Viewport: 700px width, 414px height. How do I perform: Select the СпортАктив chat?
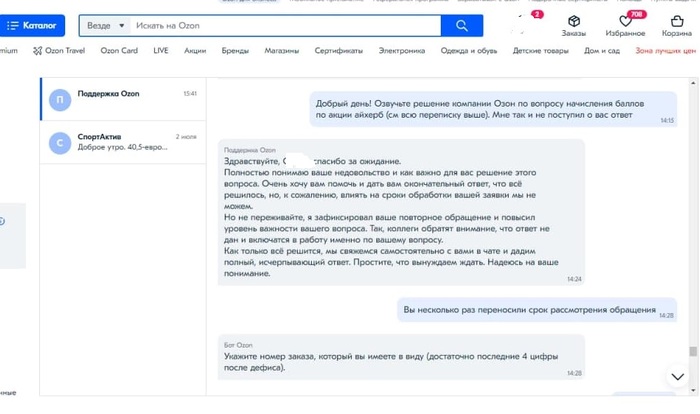[x=123, y=142]
